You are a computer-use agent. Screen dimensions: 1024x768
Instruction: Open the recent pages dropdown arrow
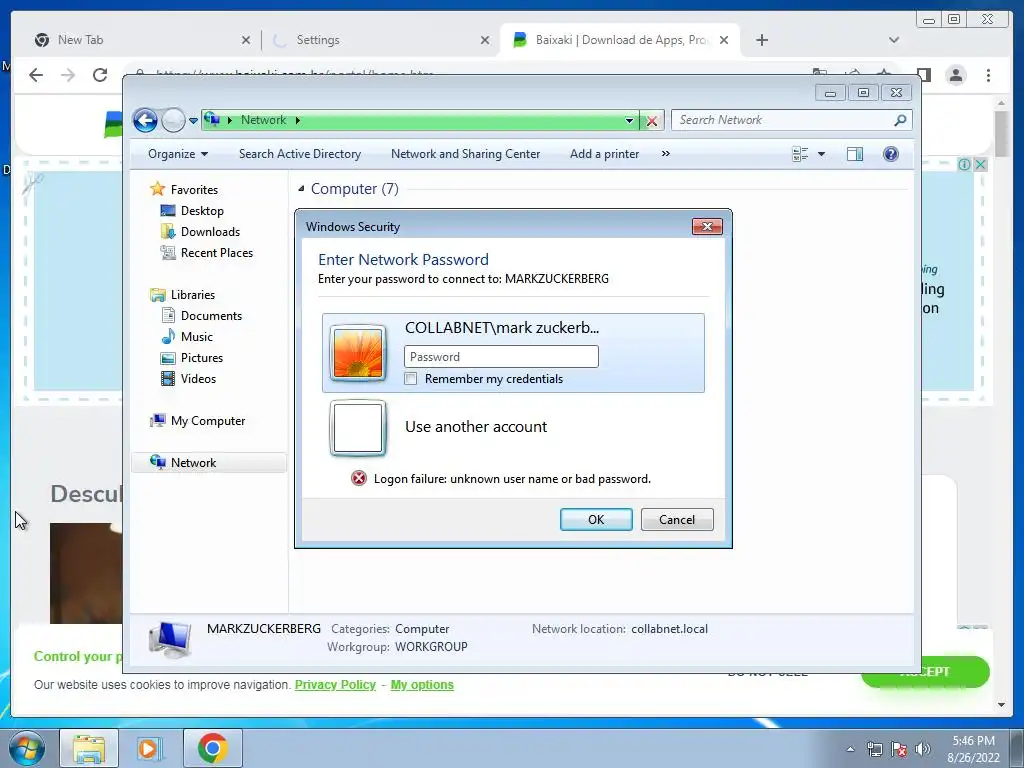pyautogui.click(x=193, y=121)
